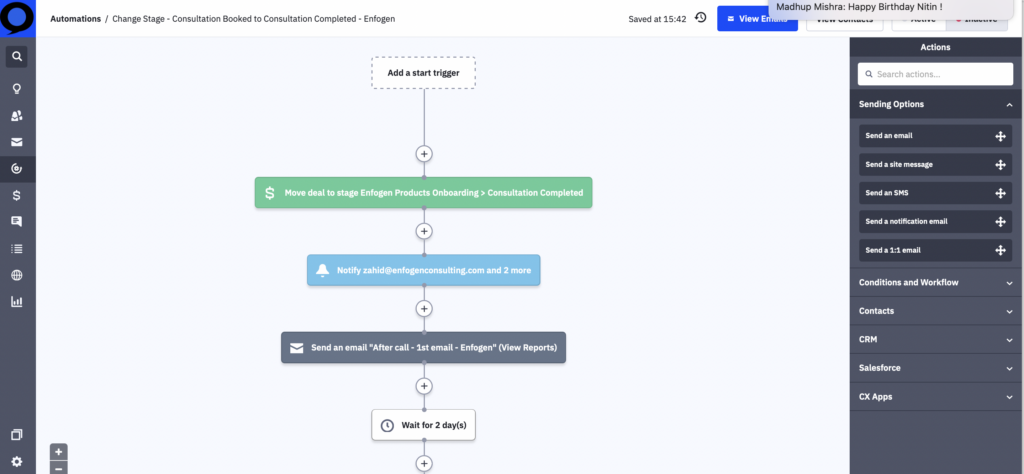
Task: Set automation status to Inactive
Action: (x=978, y=19)
